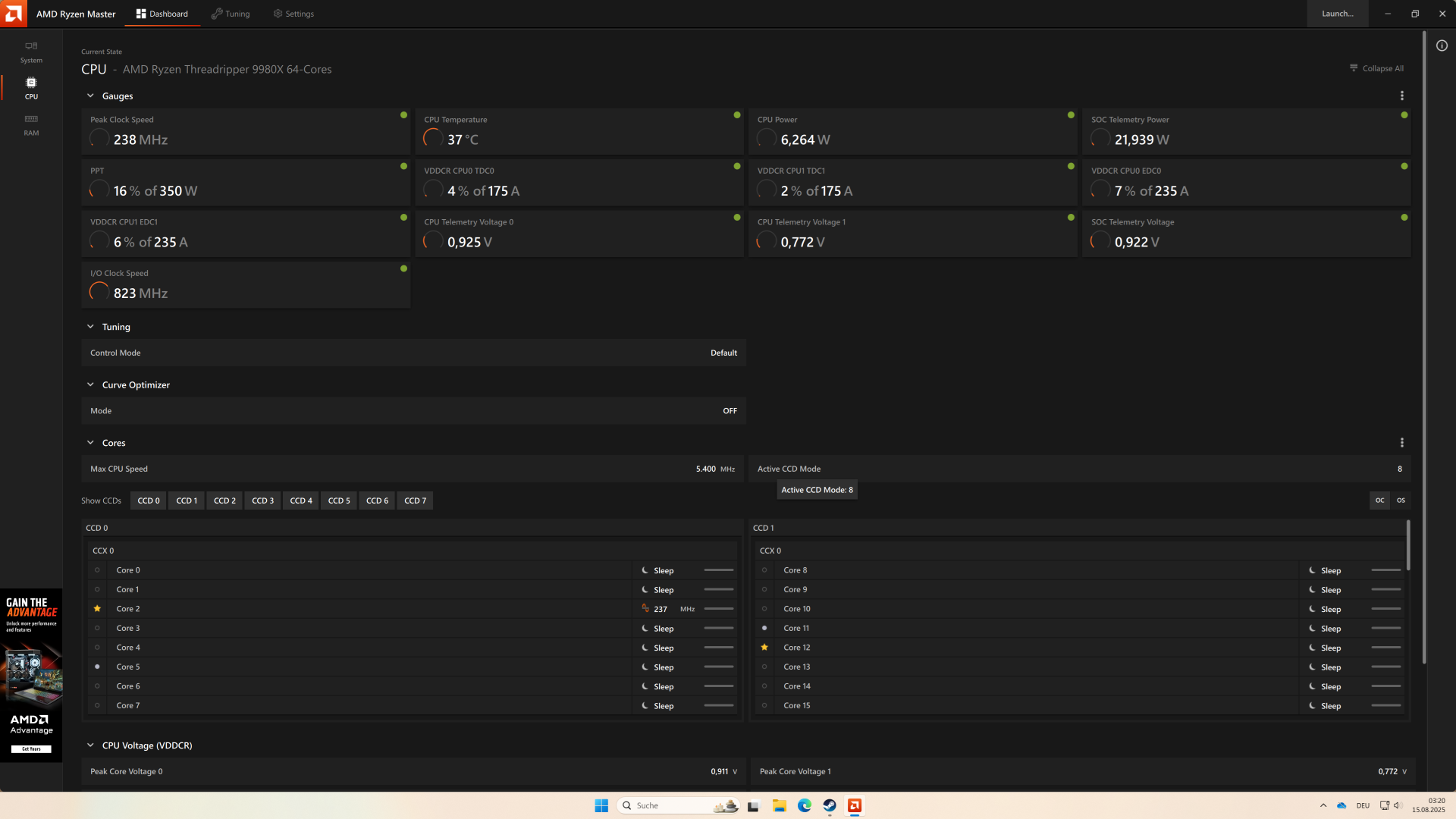Click the Windows Start button in taskbar
The width and height of the screenshot is (1456, 819).
pos(601,805)
